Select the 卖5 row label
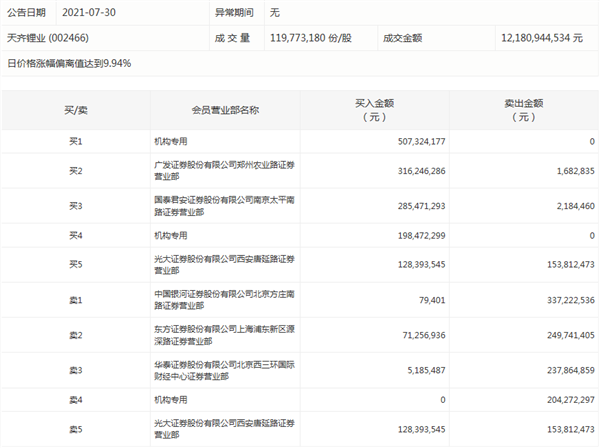This screenshot has height=448, width=600. (76, 430)
